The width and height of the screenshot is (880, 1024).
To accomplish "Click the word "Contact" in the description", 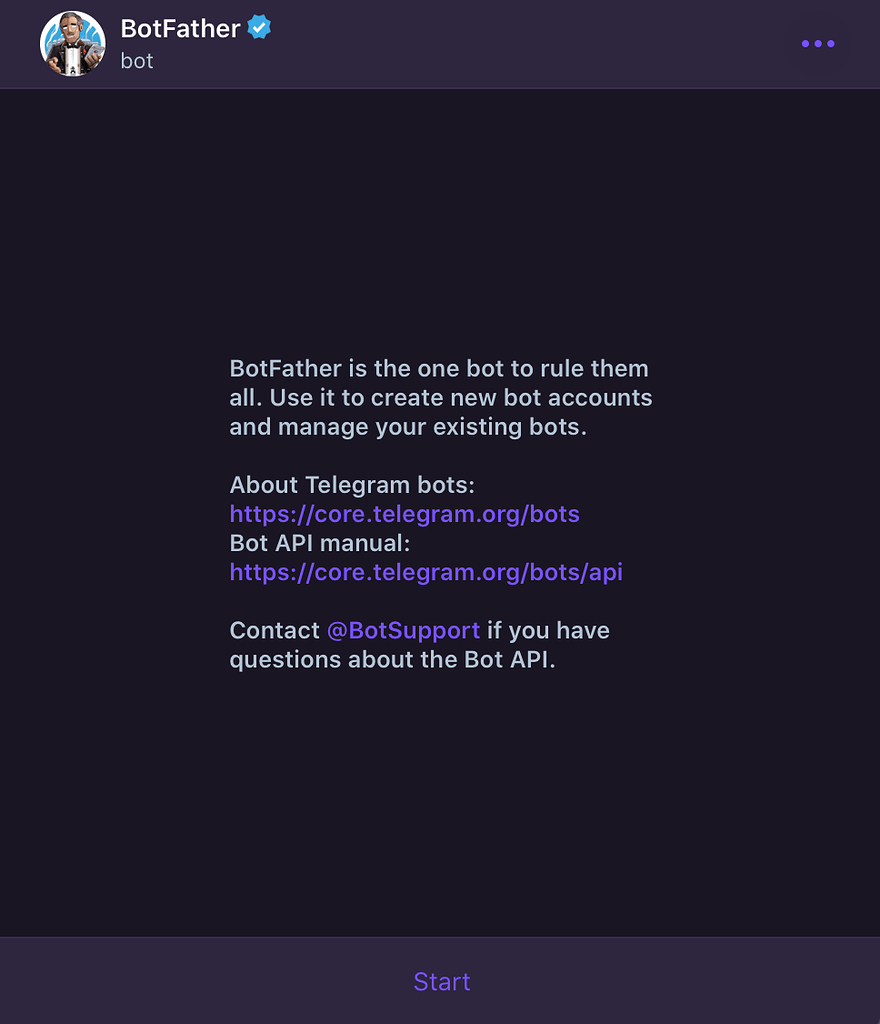I will 274,631.
